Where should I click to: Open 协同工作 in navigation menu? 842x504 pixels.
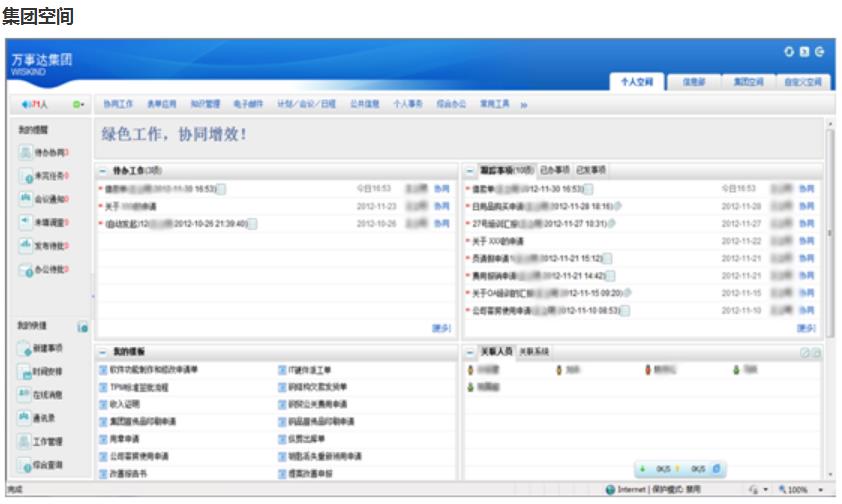pos(118,104)
